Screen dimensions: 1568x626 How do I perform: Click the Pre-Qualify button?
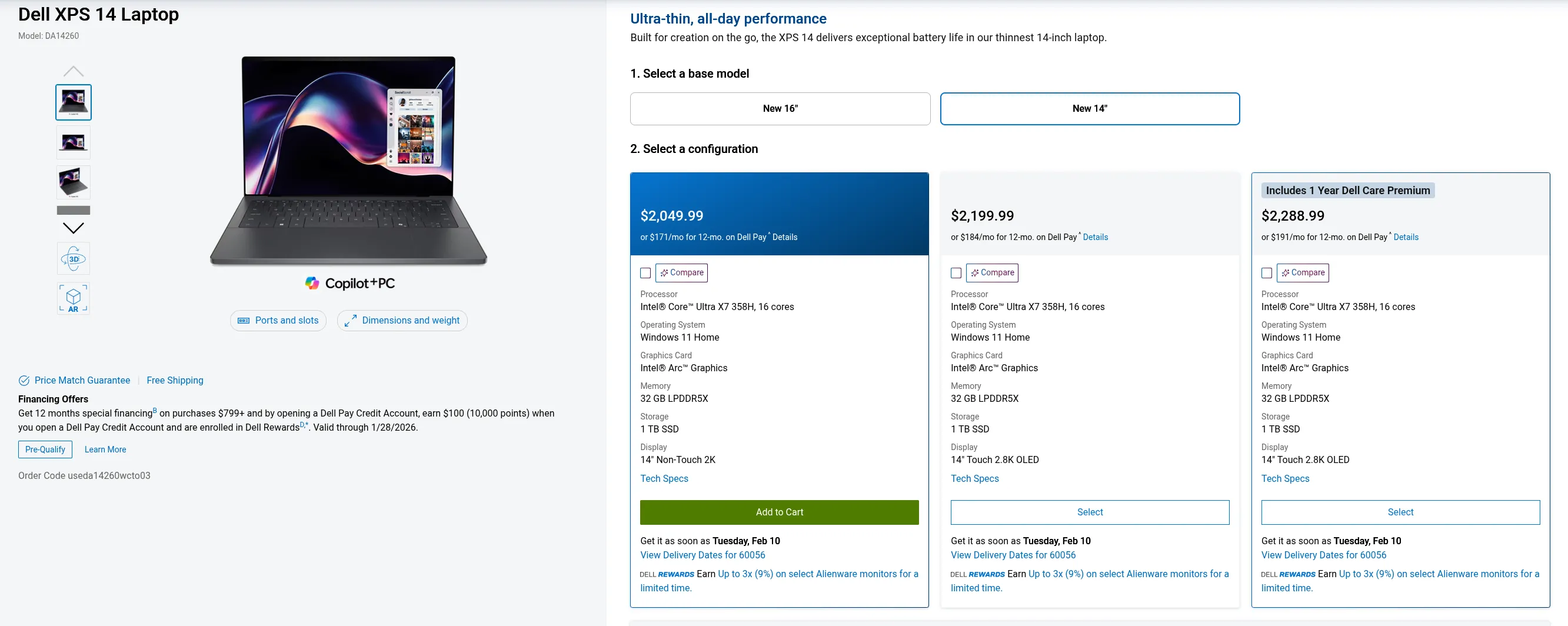click(45, 449)
